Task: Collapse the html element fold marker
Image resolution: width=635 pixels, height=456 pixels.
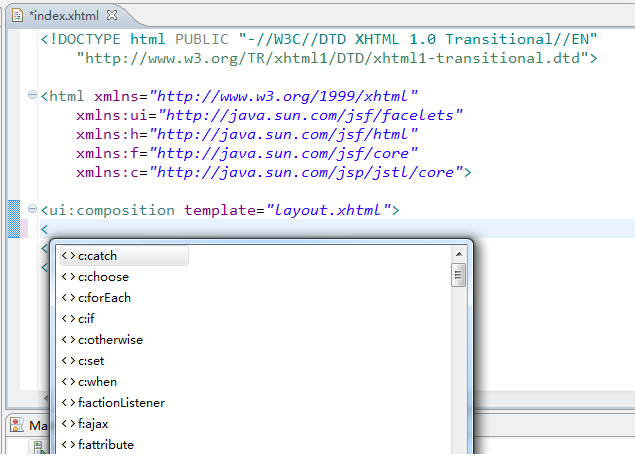Action: pos(32,95)
